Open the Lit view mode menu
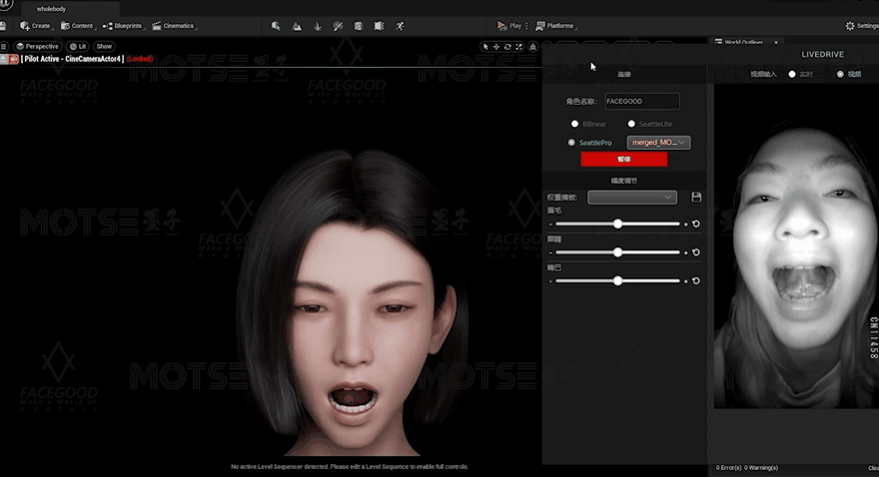 78,47
